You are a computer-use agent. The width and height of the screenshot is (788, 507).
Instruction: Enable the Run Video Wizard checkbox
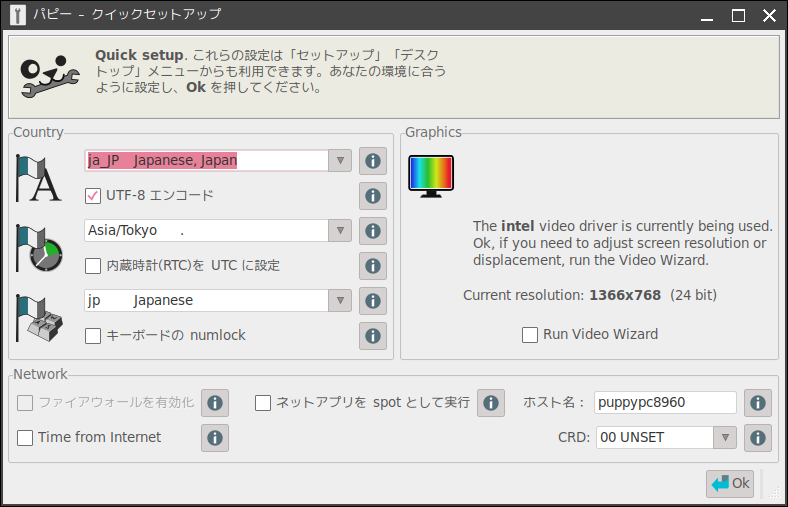[530, 335]
